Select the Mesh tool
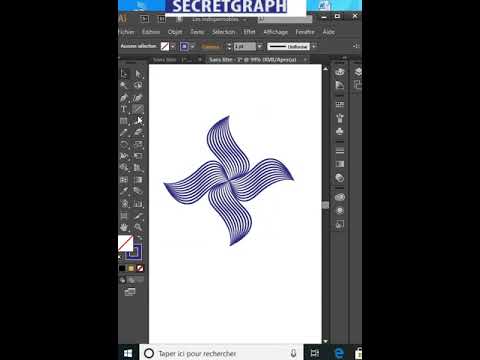The height and width of the screenshot is (360, 480). (x=124, y=180)
